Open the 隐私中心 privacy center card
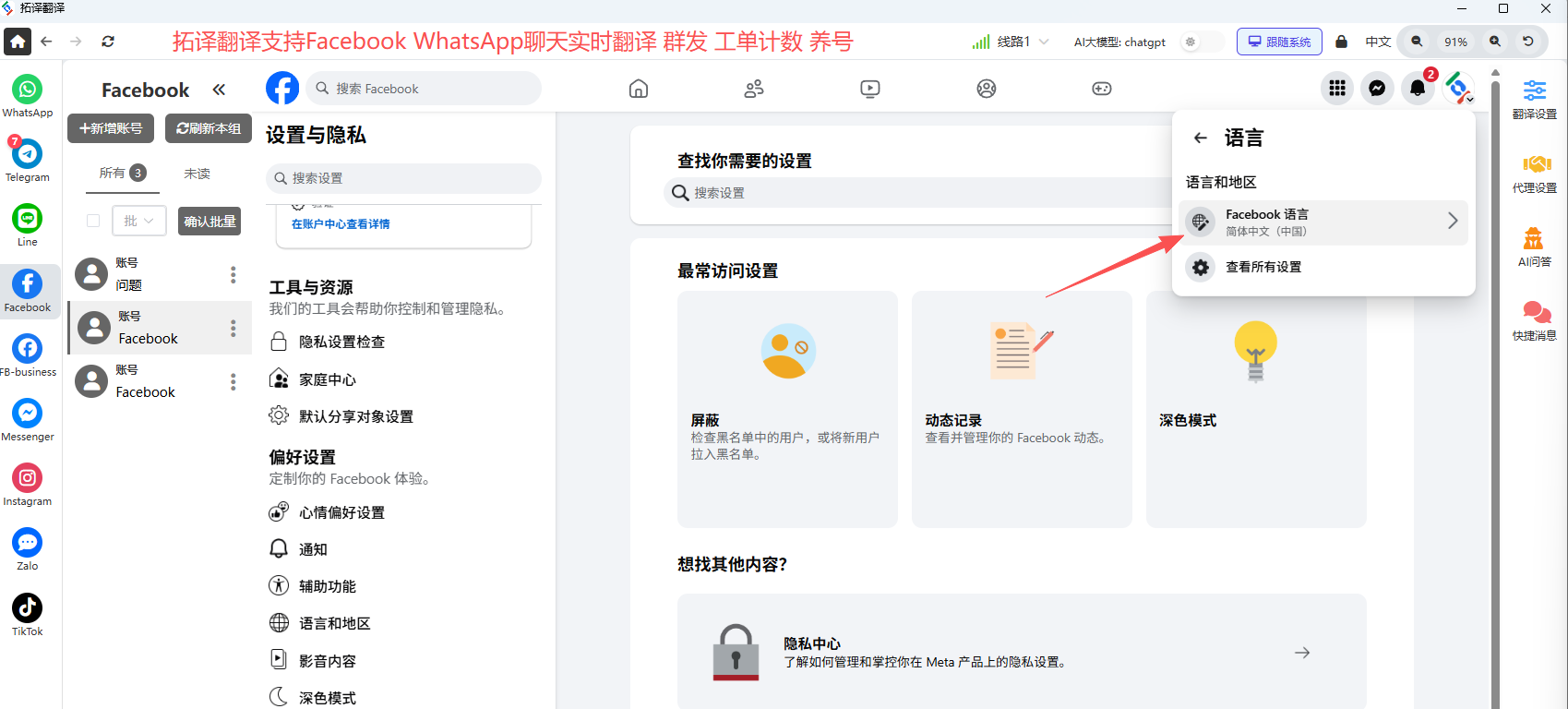1568x709 pixels. [1022, 652]
